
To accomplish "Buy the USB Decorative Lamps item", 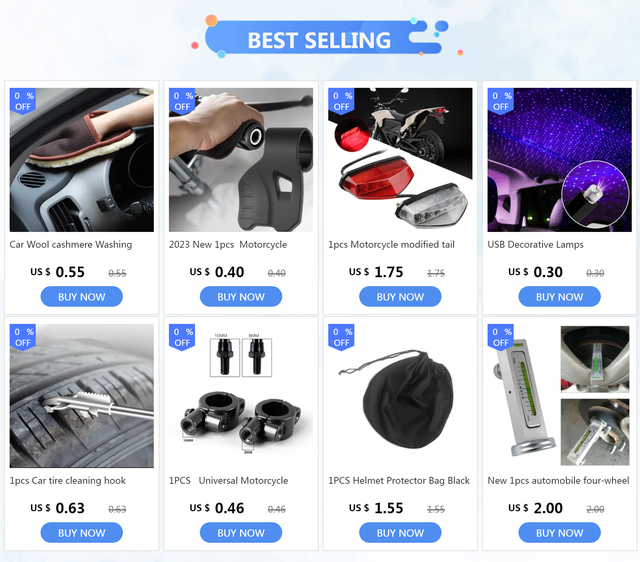I will click(560, 297).
